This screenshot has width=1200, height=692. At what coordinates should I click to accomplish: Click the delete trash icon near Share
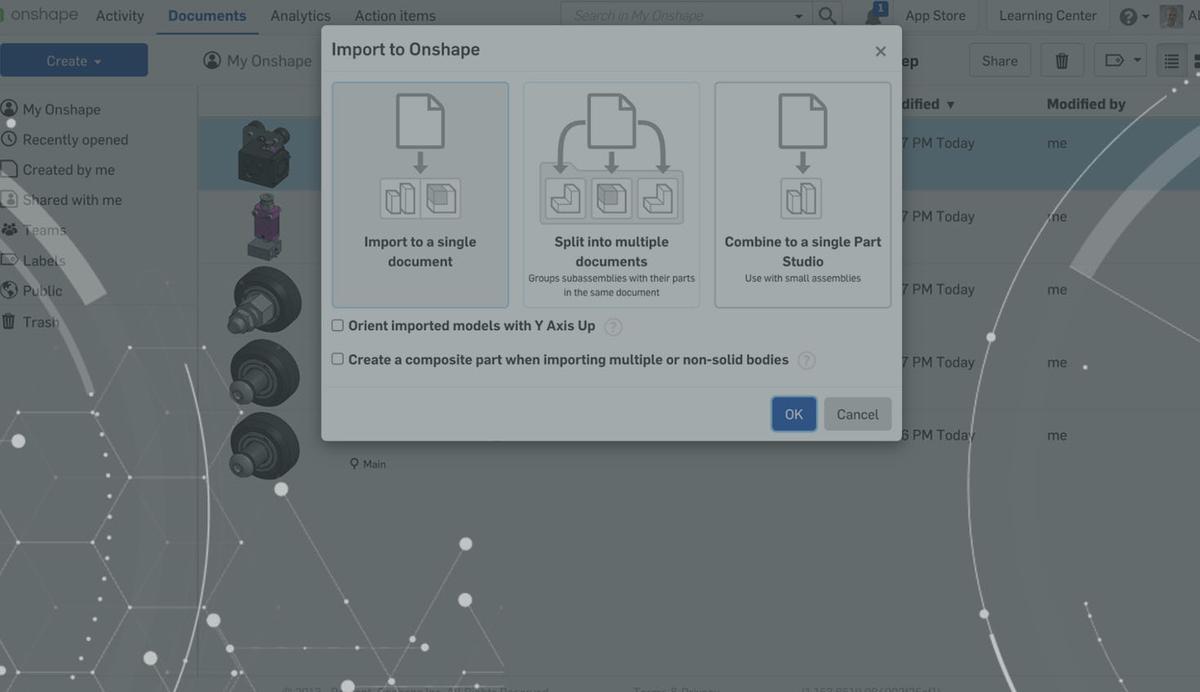pos(1061,60)
